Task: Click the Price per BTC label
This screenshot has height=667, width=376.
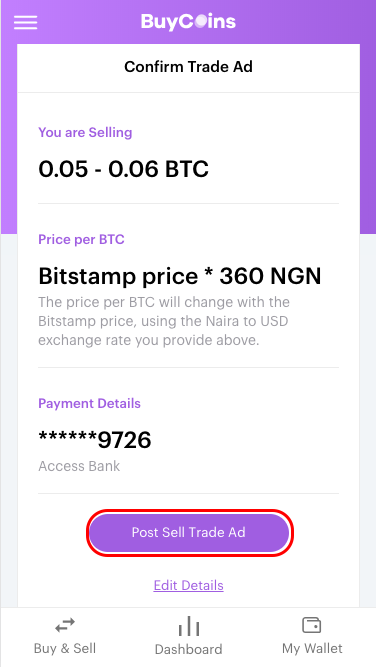Action: [x=81, y=239]
